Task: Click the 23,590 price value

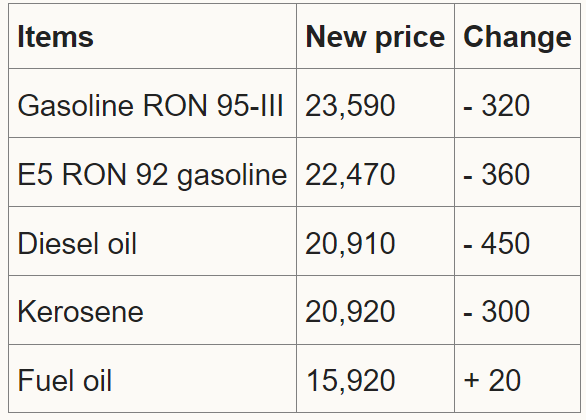Action: tap(350, 106)
